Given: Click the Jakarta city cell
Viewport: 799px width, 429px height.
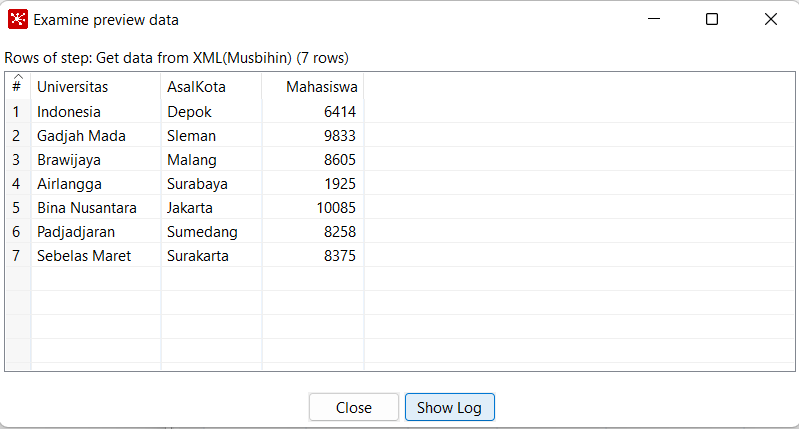Looking at the screenshot, I should pyautogui.click(x=211, y=207).
